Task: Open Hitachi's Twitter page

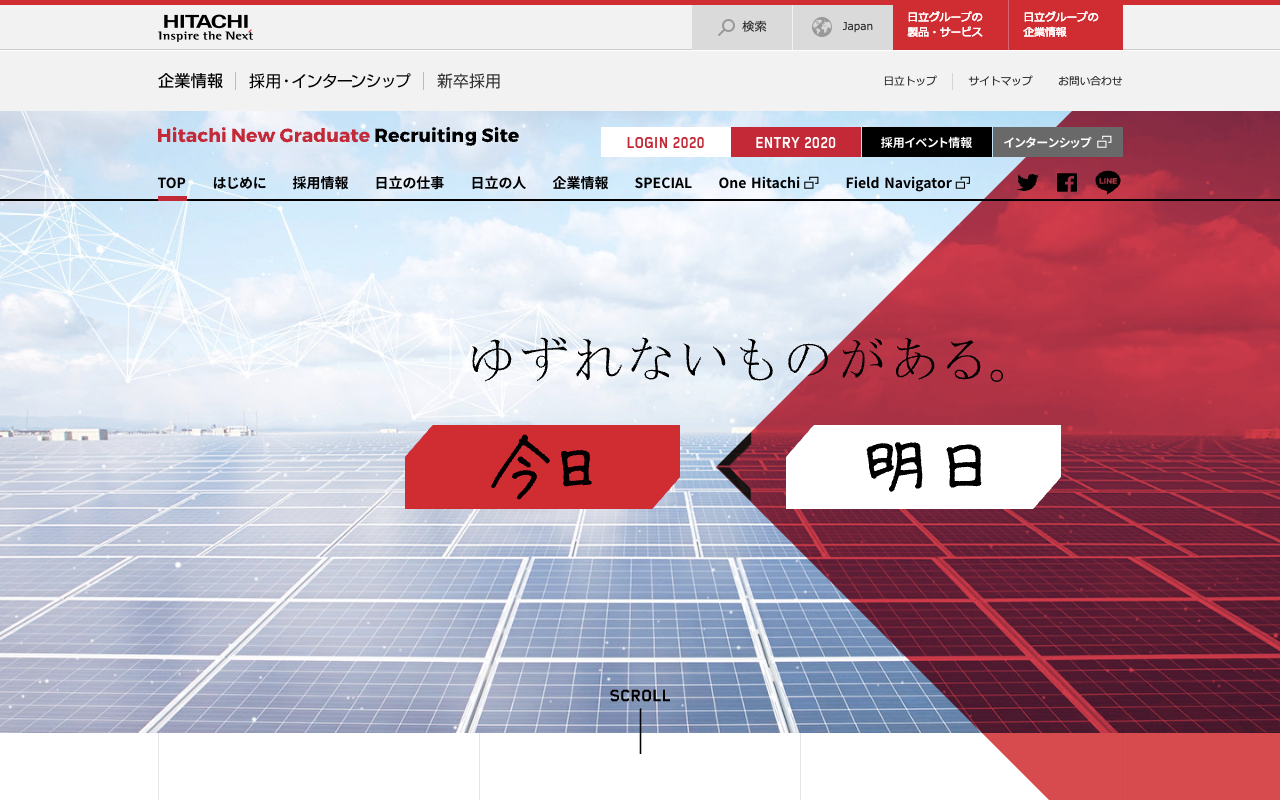Action: click(x=1027, y=183)
